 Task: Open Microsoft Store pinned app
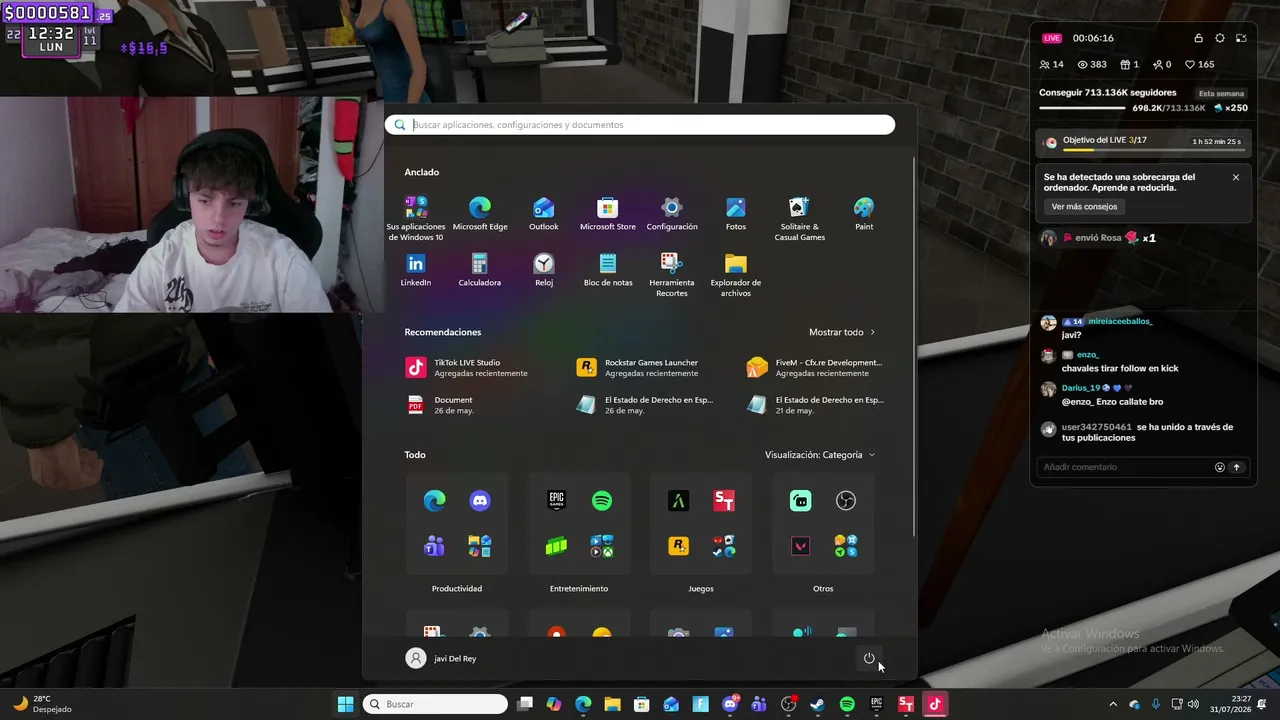click(x=608, y=214)
